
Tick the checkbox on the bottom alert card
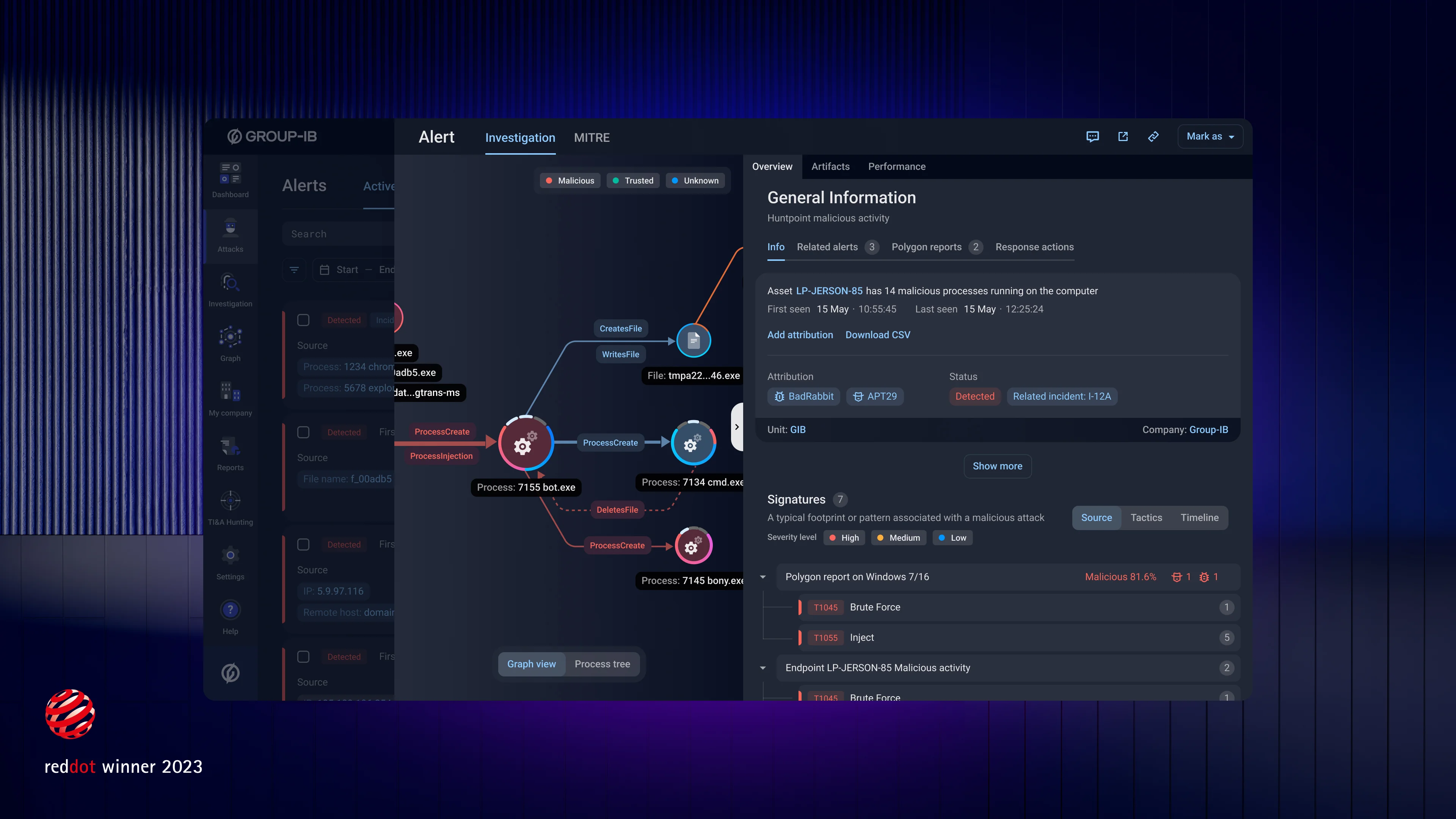(303, 657)
